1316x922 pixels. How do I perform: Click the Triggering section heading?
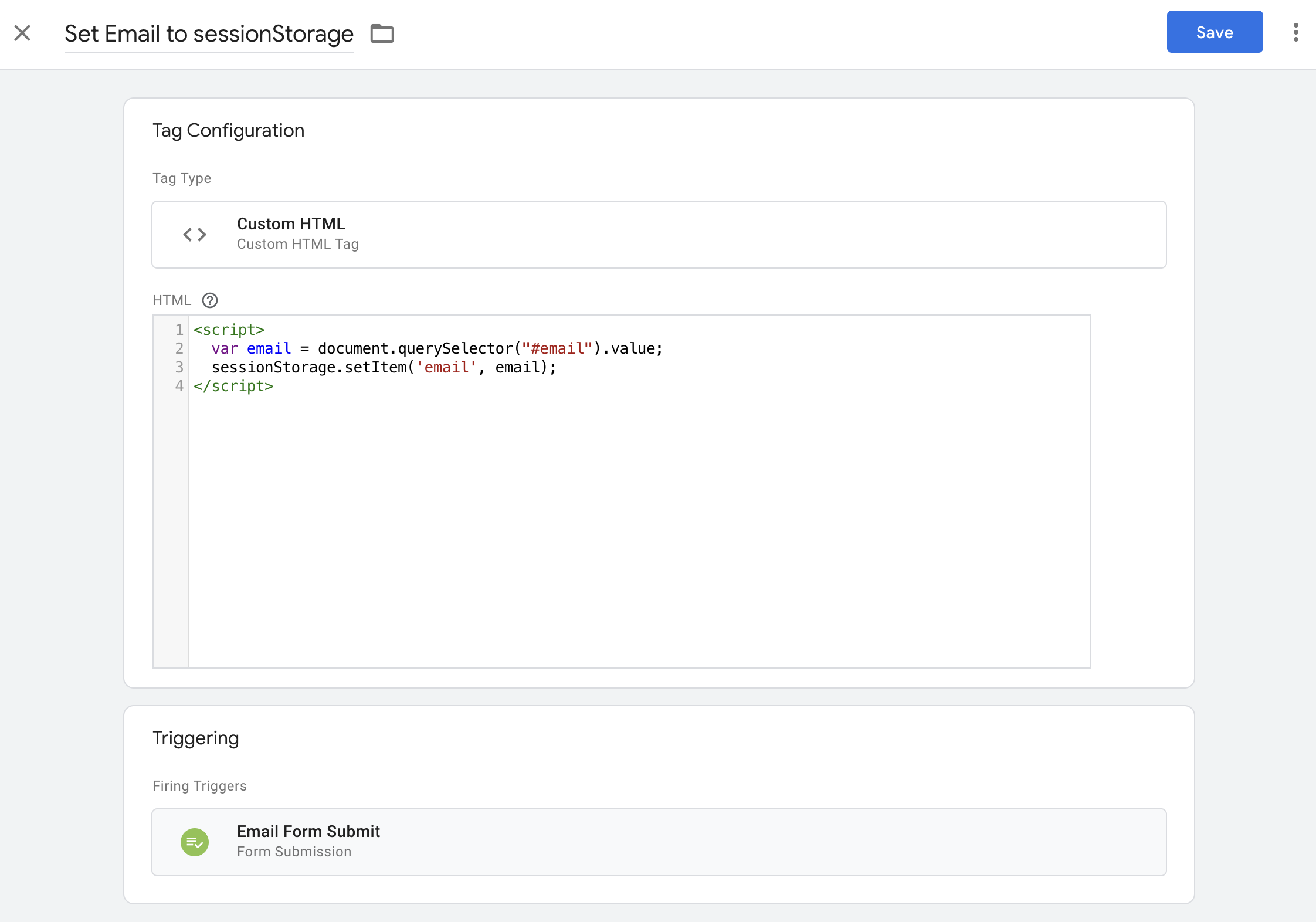click(x=195, y=738)
